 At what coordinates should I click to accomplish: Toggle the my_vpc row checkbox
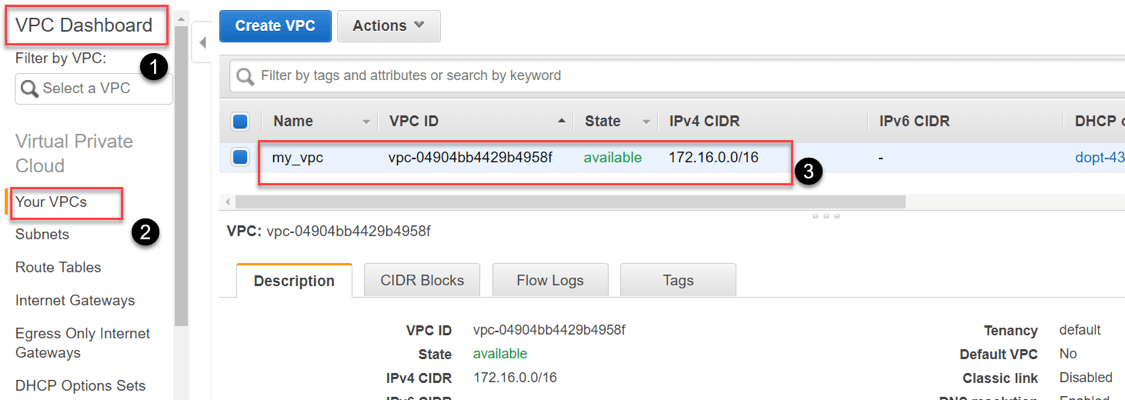coord(240,157)
